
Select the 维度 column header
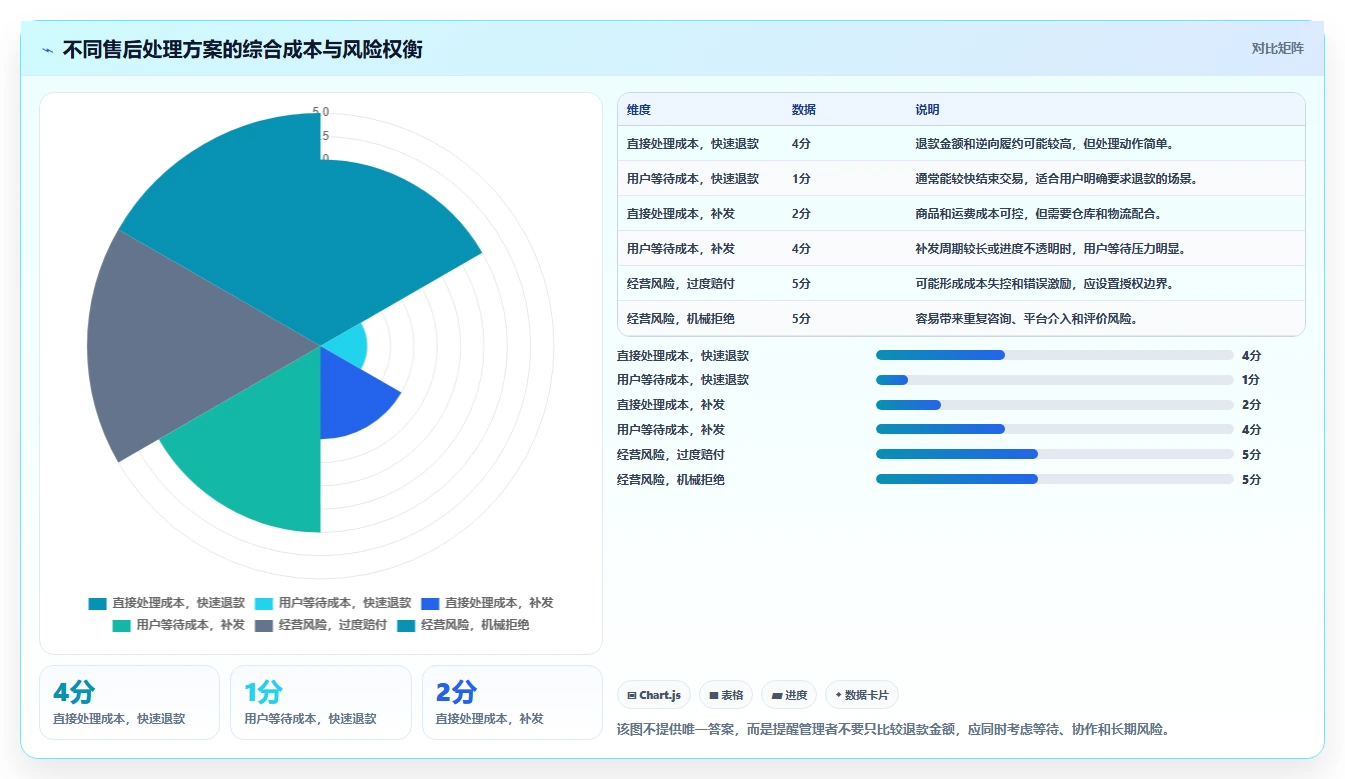[x=639, y=110]
